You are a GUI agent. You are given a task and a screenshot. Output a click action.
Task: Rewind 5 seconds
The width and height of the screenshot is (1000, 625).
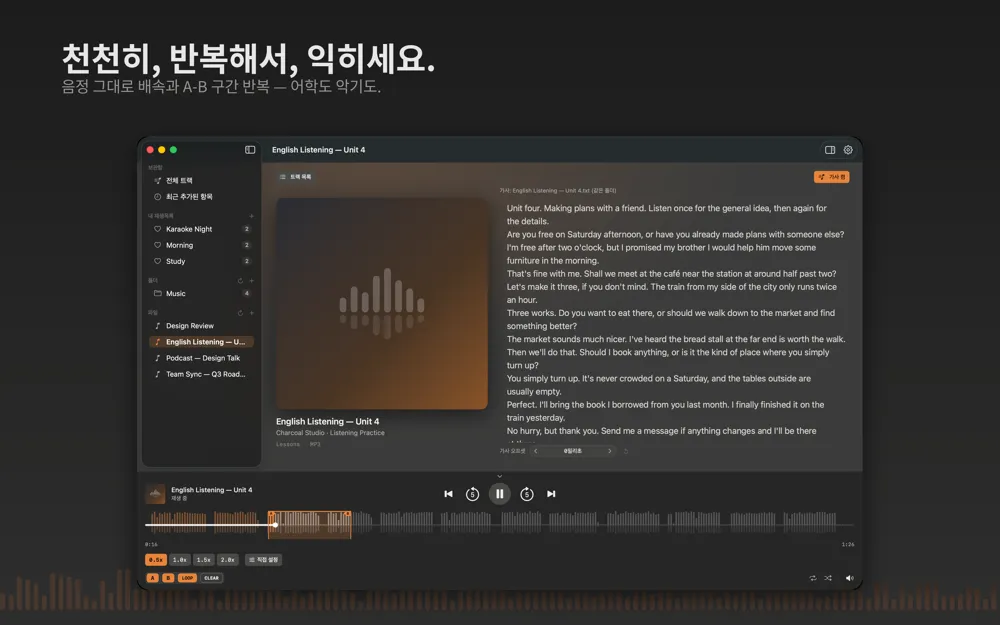click(472, 494)
